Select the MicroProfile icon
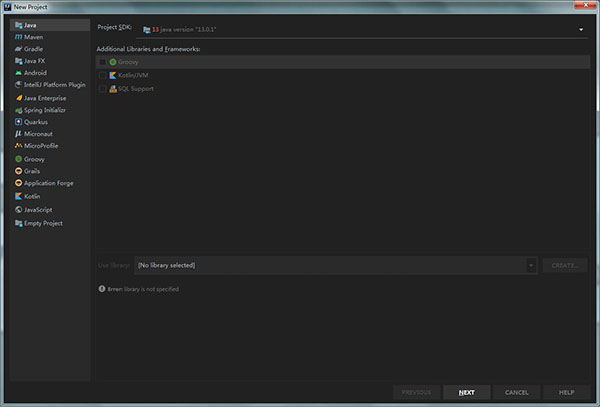The width and height of the screenshot is (600, 407). pyautogui.click(x=18, y=146)
